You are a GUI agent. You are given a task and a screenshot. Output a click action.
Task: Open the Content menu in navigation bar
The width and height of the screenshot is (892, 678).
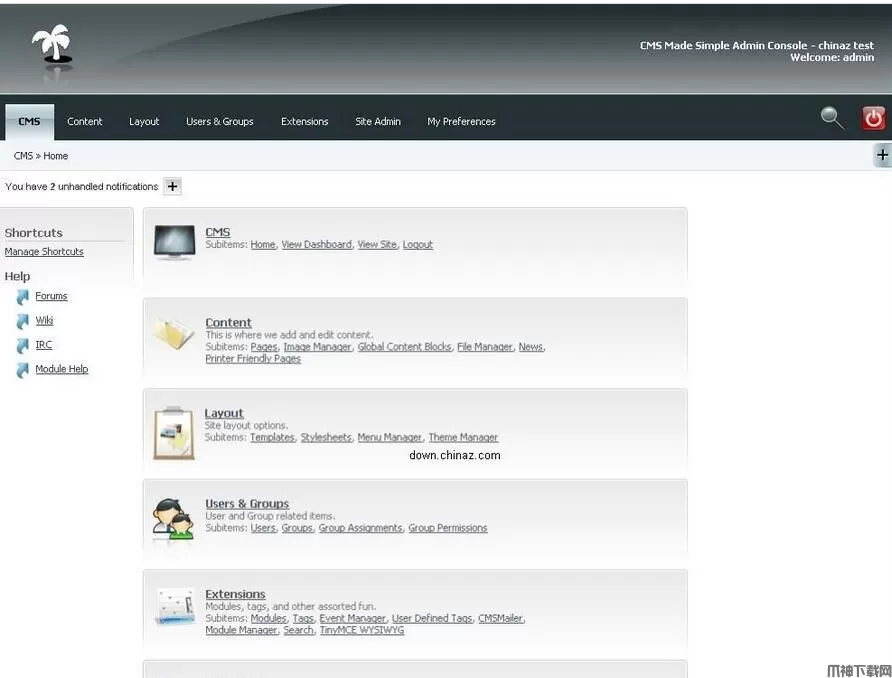(x=85, y=122)
